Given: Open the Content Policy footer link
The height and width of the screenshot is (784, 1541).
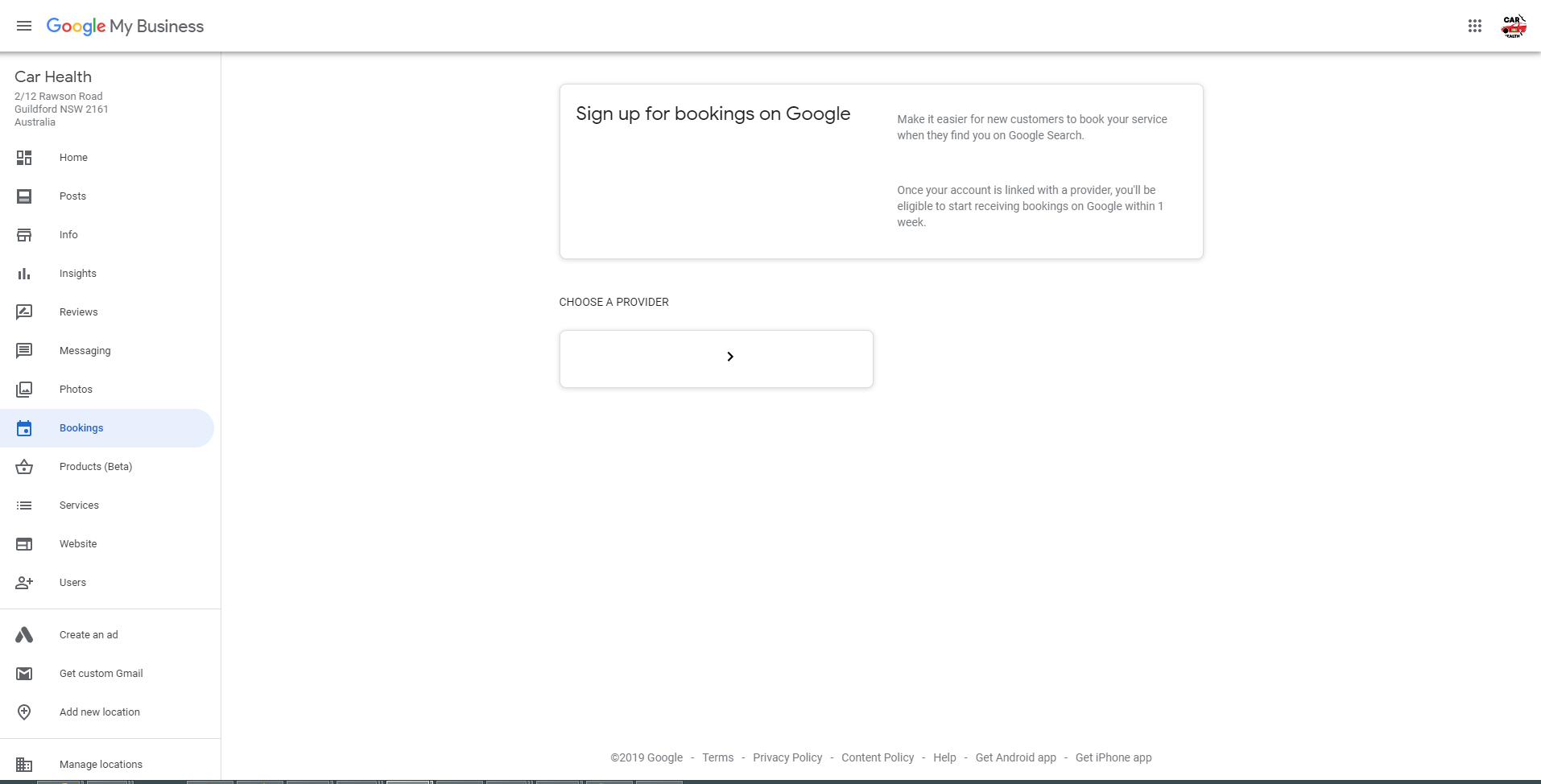Looking at the screenshot, I should click(878, 757).
